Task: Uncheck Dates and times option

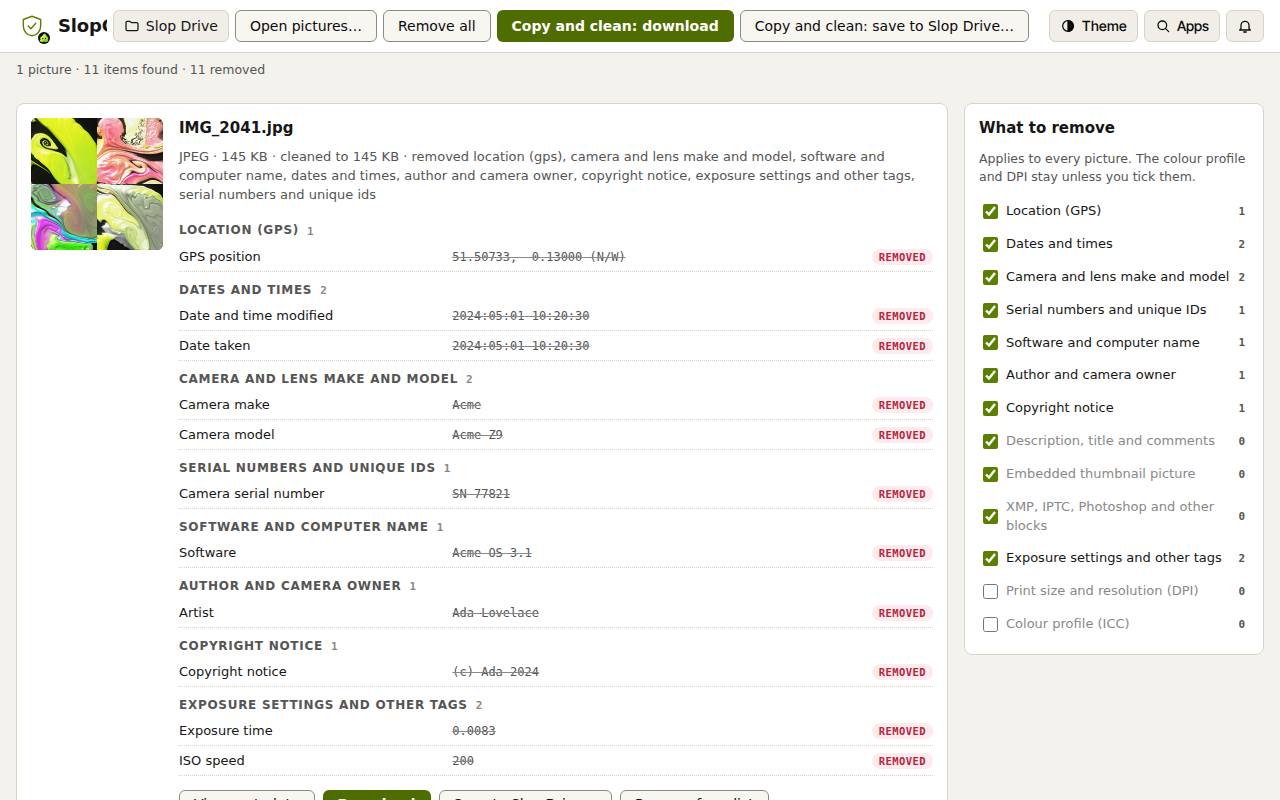Action: (990, 244)
